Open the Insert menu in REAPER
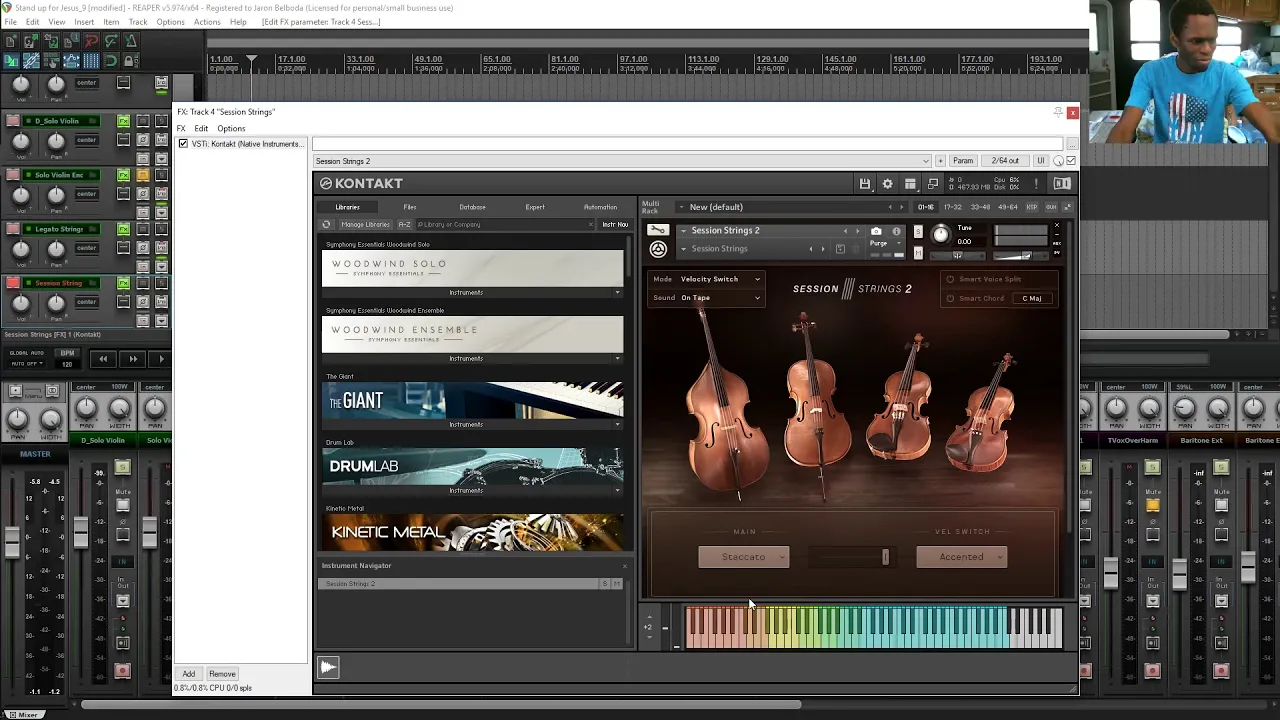This screenshot has width=1280, height=720. tap(84, 22)
